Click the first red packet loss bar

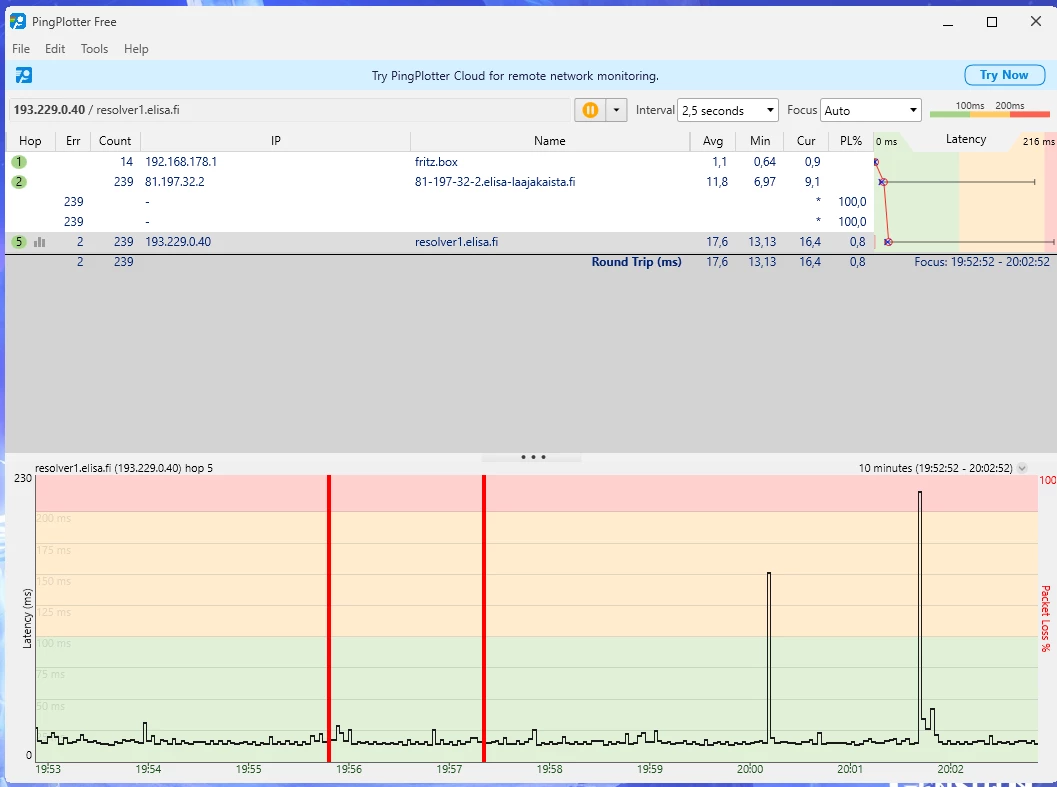329,618
